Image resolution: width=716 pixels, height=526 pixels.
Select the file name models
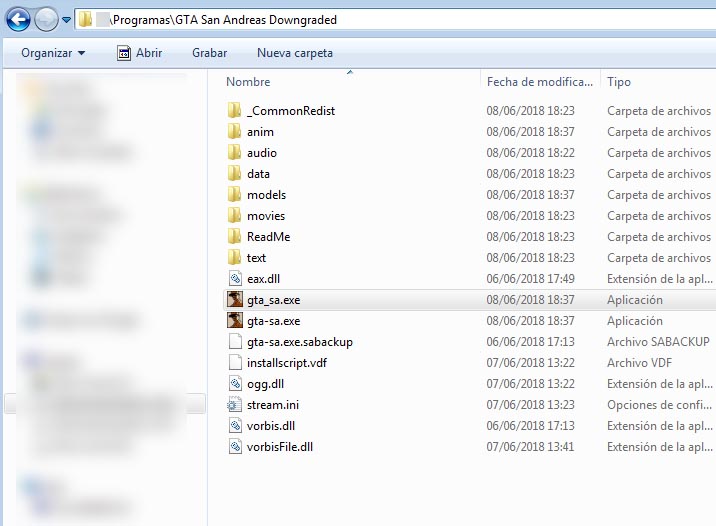tap(266, 195)
